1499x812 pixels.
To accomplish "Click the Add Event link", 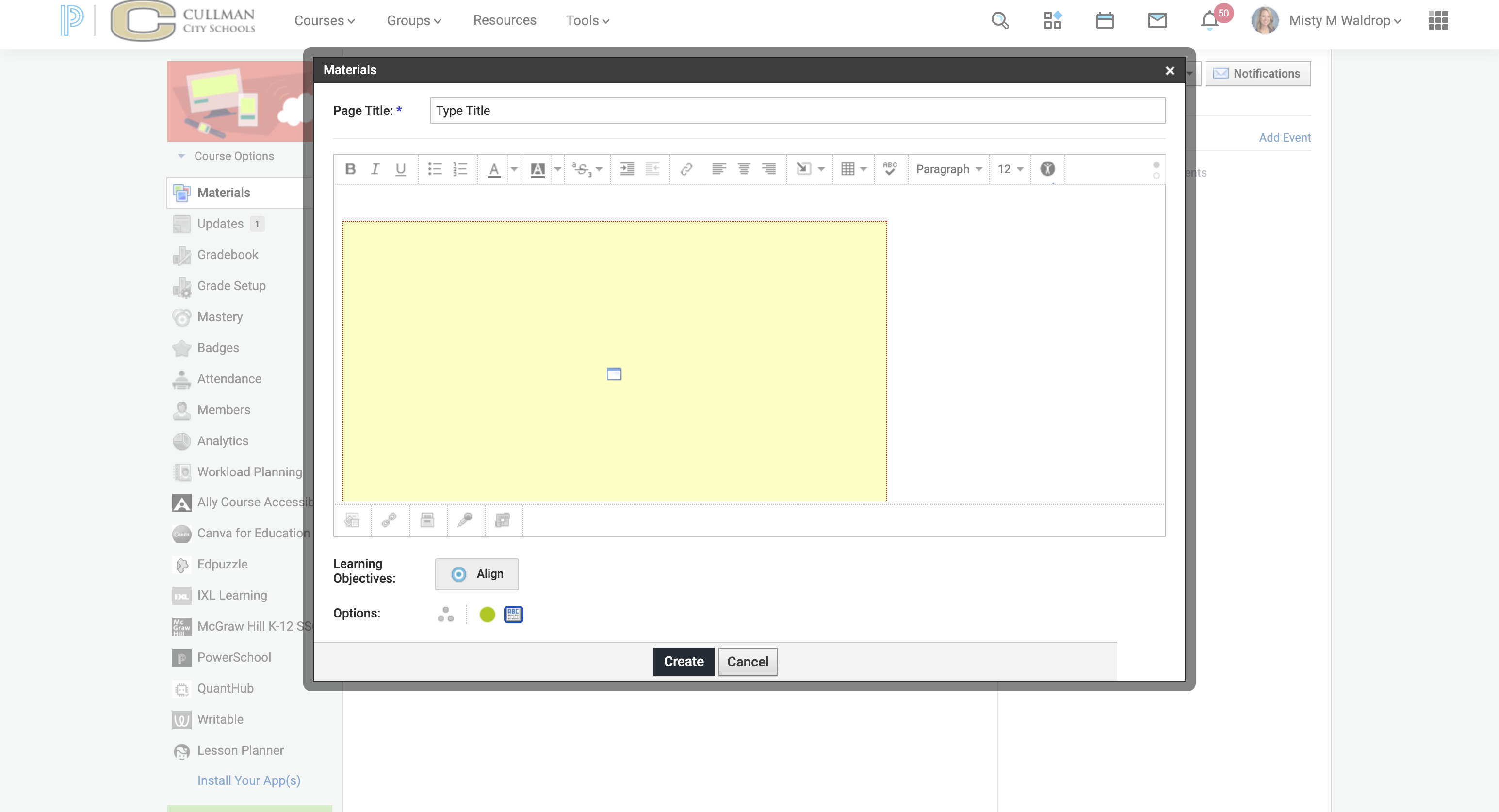I will 1285,137.
